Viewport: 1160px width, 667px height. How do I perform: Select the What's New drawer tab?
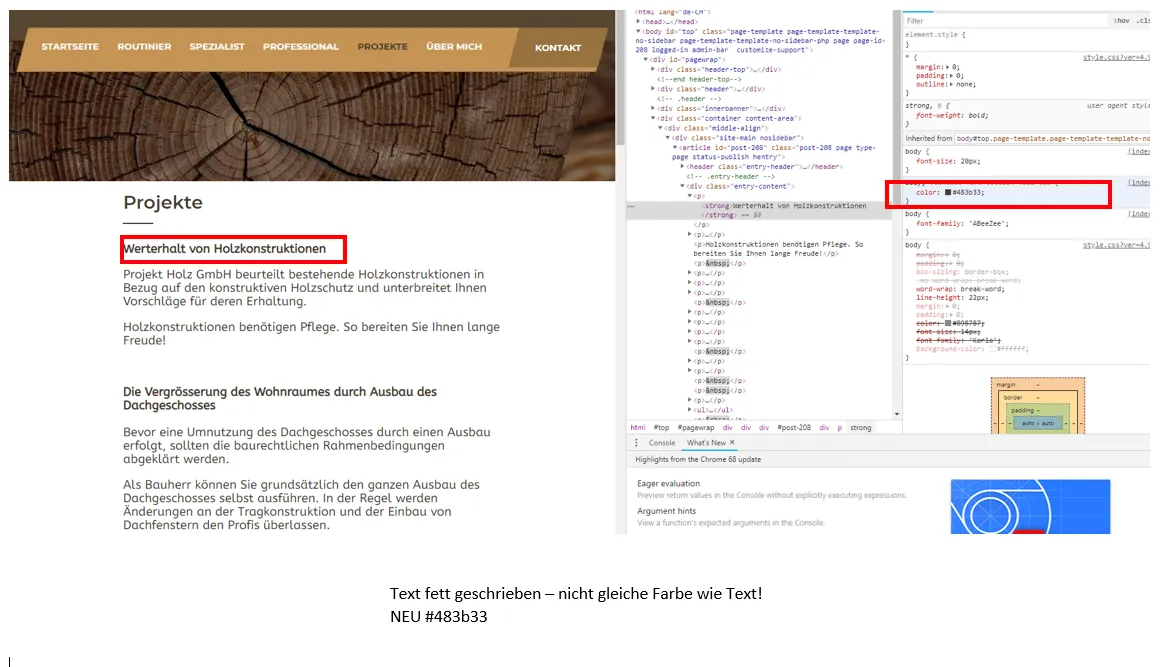click(706, 443)
